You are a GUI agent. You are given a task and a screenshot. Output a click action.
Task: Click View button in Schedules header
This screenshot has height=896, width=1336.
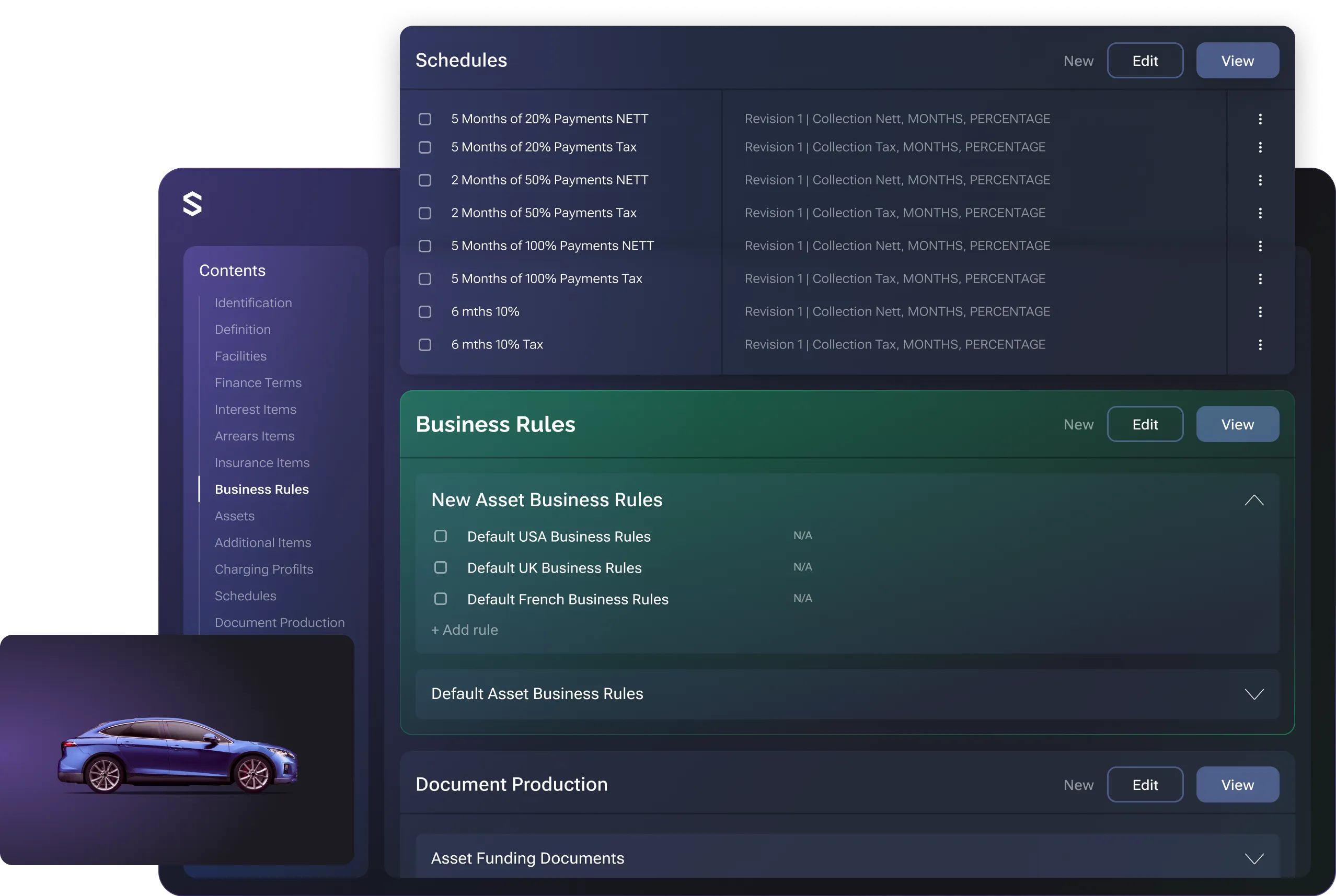click(x=1237, y=61)
